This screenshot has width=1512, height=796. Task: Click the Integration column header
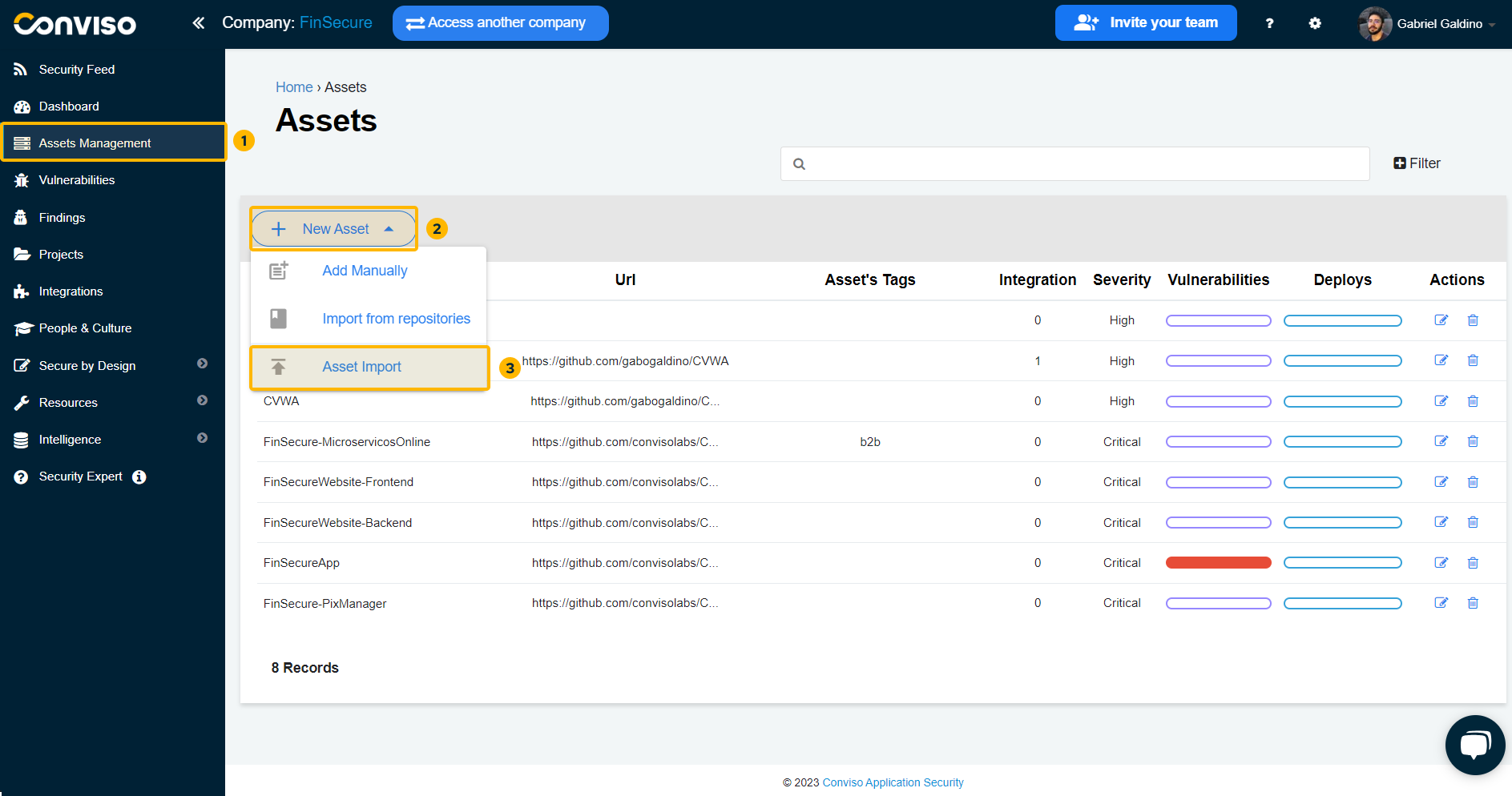tap(1037, 279)
